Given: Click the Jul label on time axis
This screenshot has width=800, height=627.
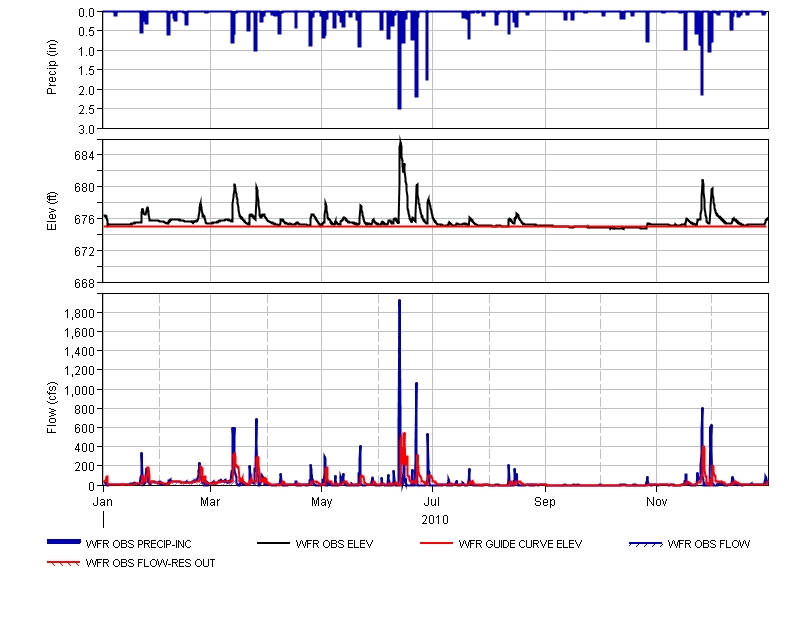Looking at the screenshot, I should pyautogui.click(x=432, y=502).
